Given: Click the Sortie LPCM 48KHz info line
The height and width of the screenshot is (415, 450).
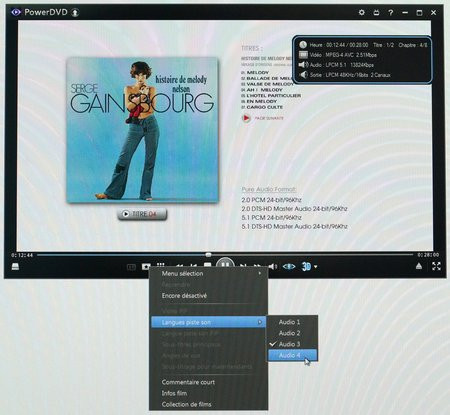Looking at the screenshot, I should pyautogui.click(x=345, y=75).
